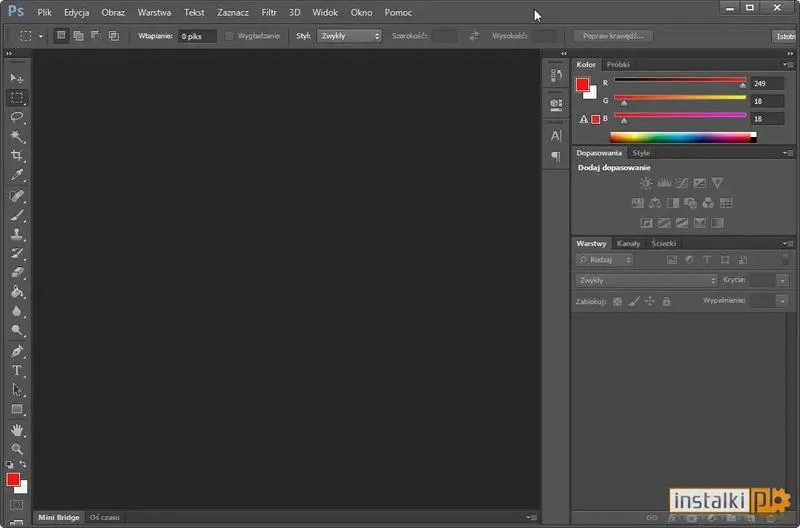Viewport: 800px width, 528px height.
Task: Select the Crop tool
Action: pos(17,156)
